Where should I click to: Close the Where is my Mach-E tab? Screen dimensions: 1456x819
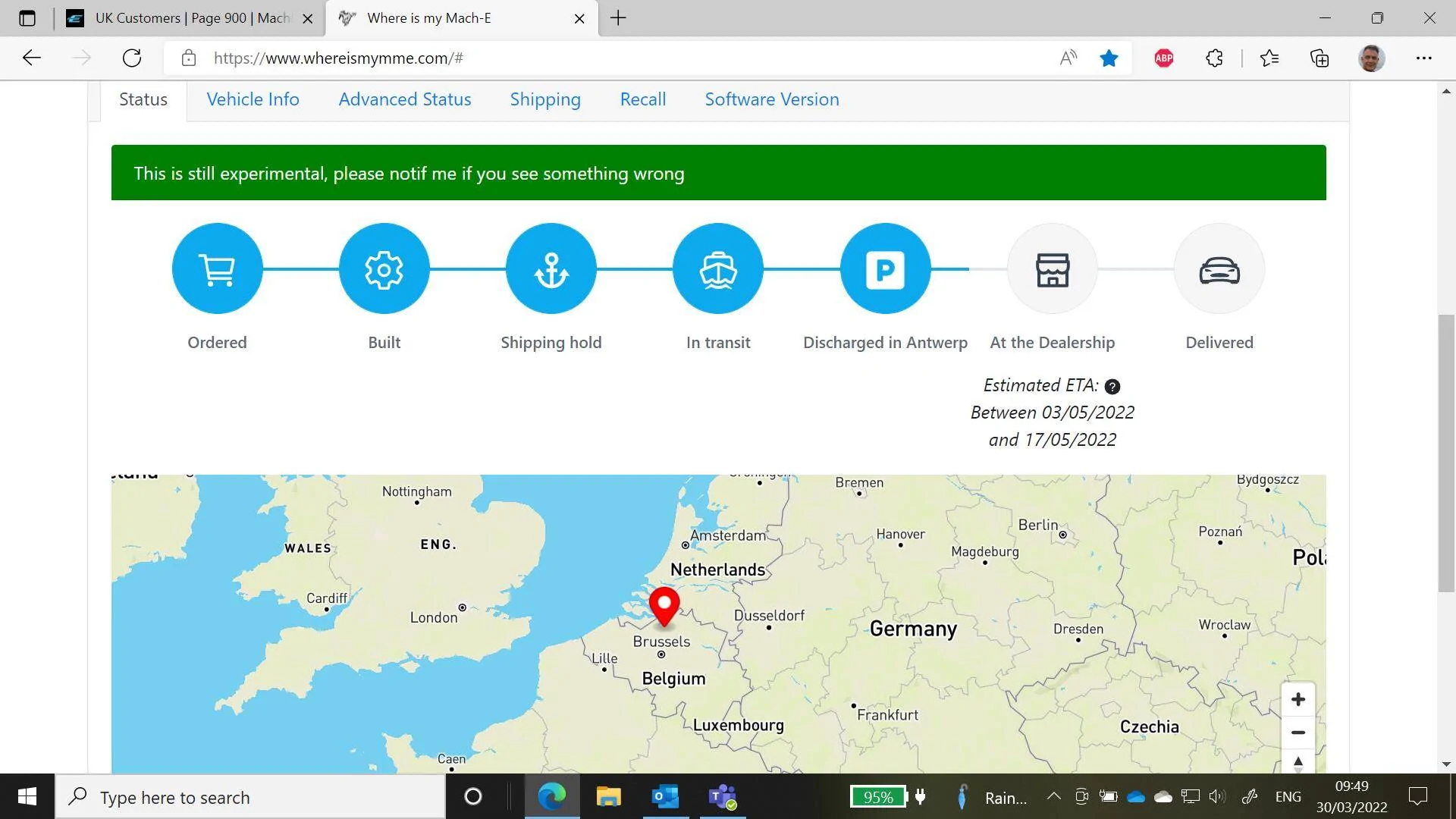pyautogui.click(x=579, y=18)
